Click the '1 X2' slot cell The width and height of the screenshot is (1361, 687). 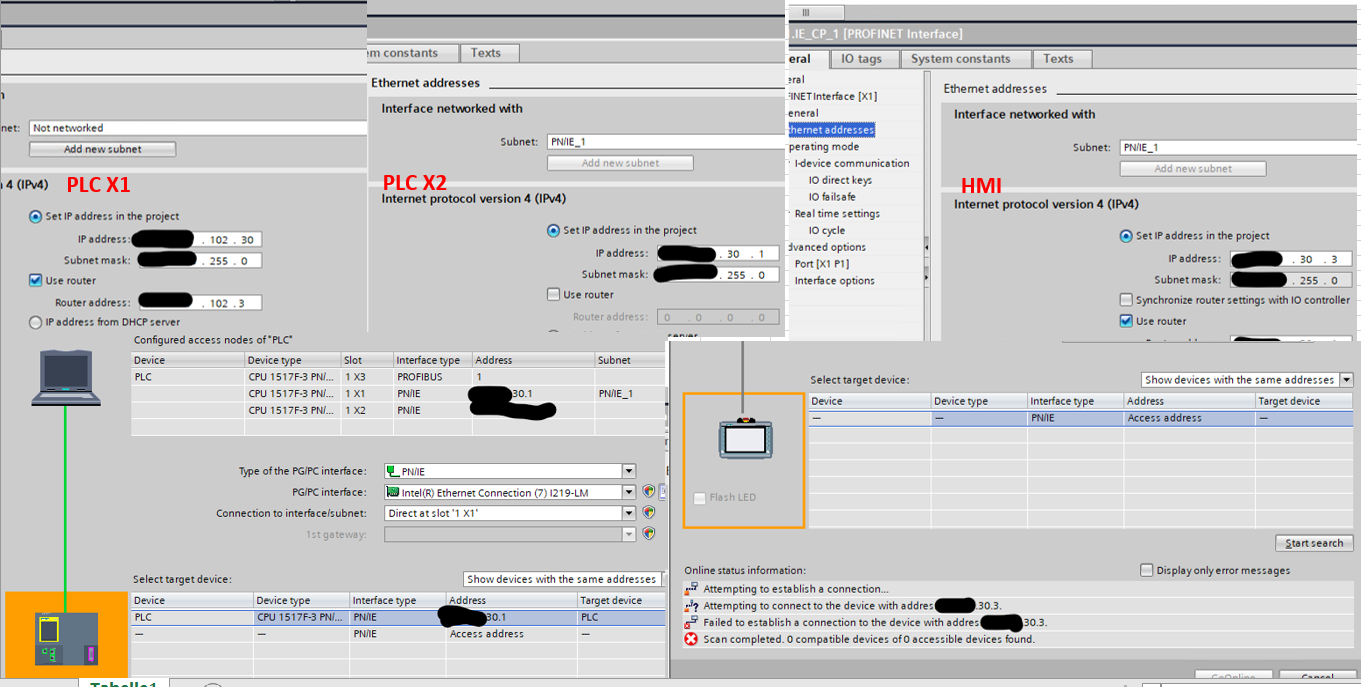tap(366, 410)
